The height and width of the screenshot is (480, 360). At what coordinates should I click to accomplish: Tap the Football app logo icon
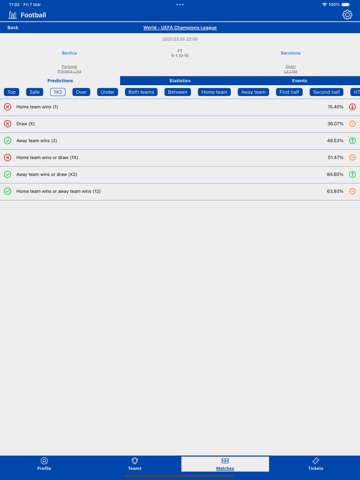[12, 15]
